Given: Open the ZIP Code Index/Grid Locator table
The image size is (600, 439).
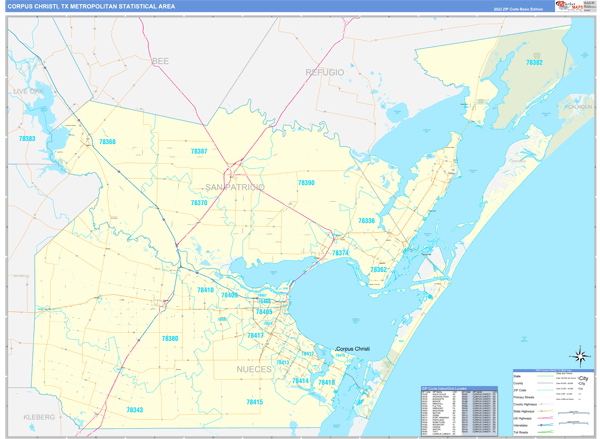Looking at the screenshot, I should 457,408.
